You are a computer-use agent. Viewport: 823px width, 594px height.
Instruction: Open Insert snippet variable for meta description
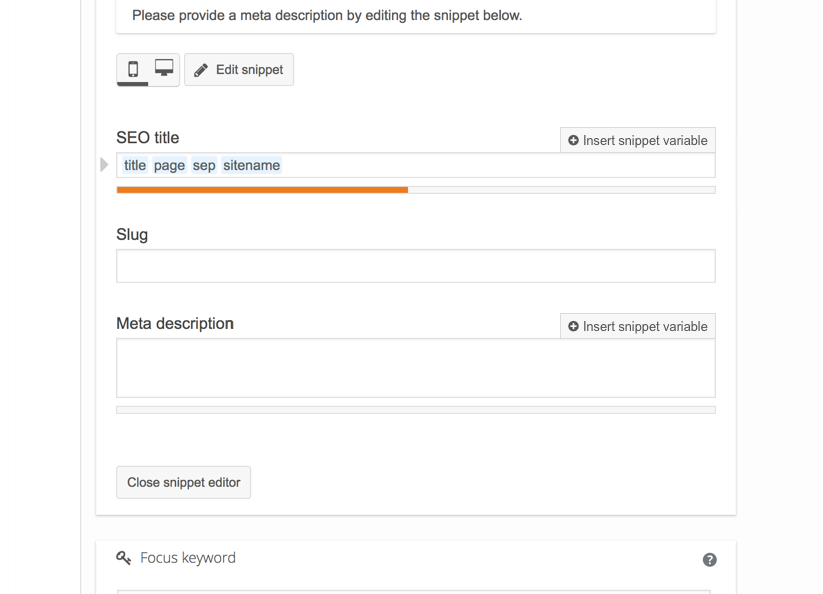pos(637,326)
